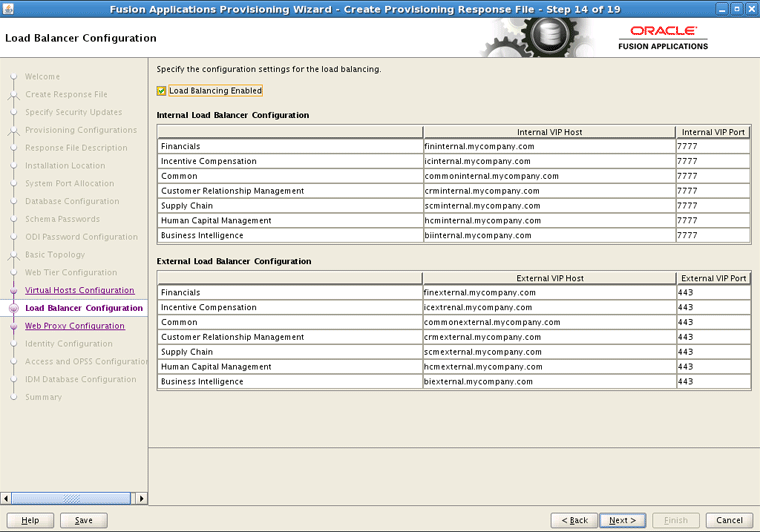760x532 pixels.
Task: Click the Welcome step in sidebar
Action: pyautogui.click(x=42, y=77)
